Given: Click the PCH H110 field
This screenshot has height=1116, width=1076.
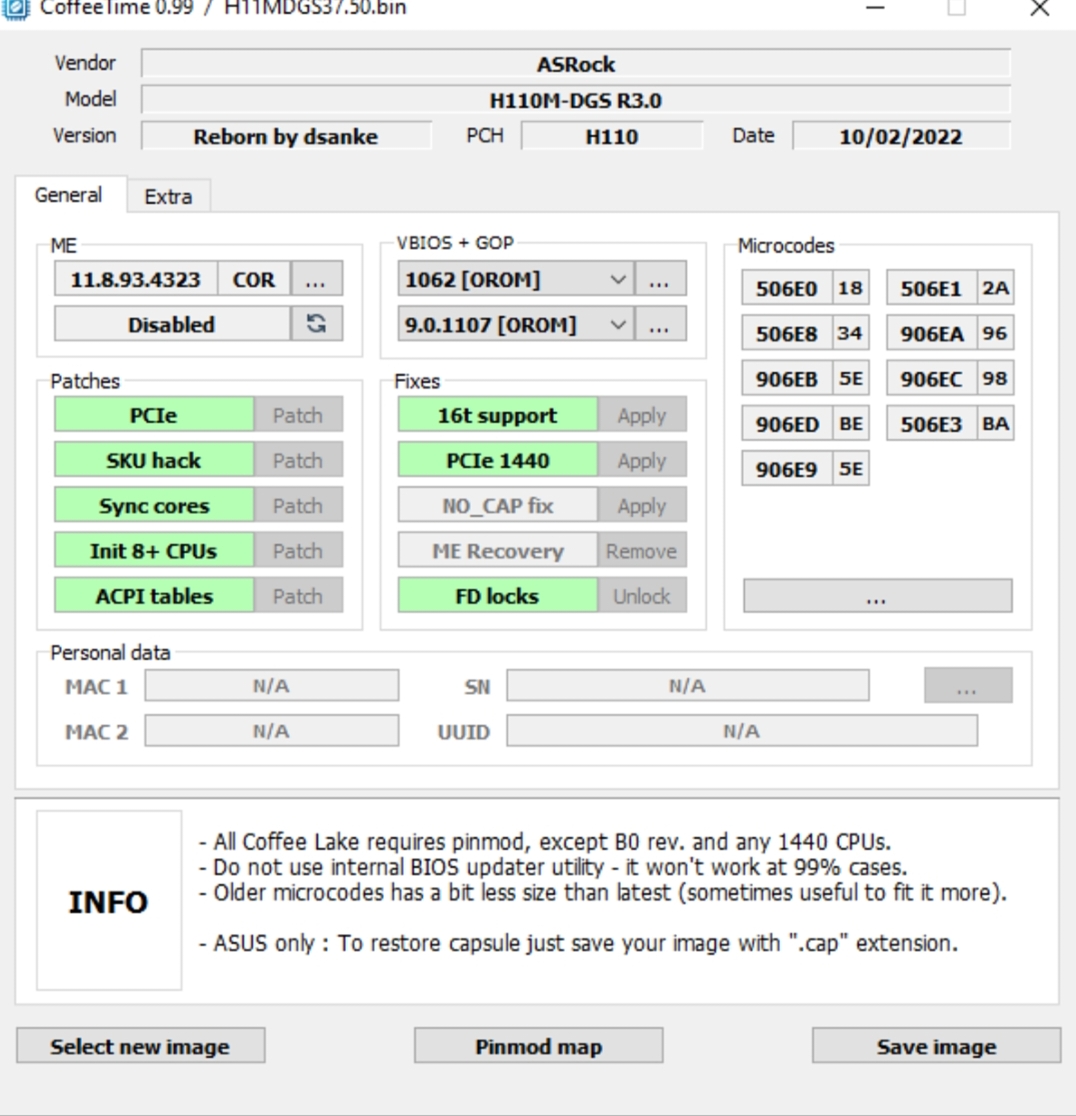Looking at the screenshot, I should pos(612,136).
